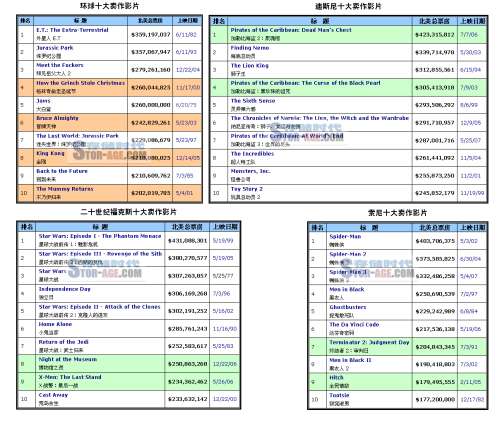
Task: Open The Mummy Returns title link
Action: pyautogui.click(x=65, y=189)
